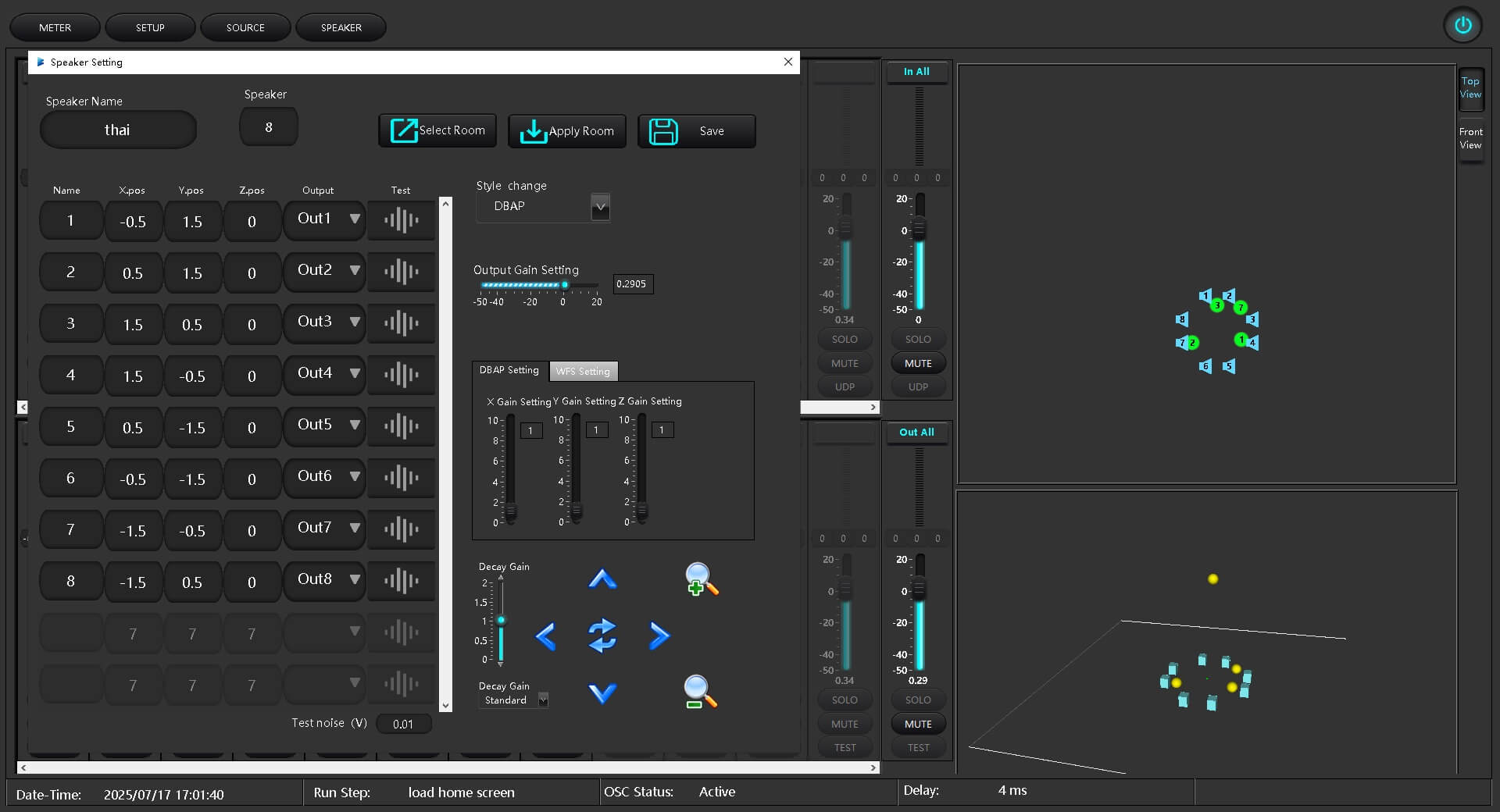Click the Apply Room button

567,131
